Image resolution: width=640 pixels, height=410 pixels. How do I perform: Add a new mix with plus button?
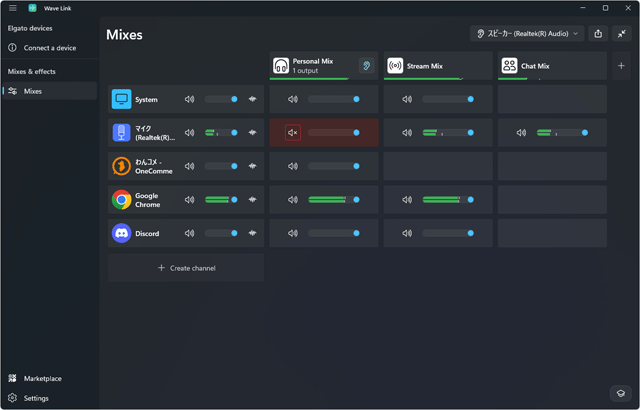621,66
